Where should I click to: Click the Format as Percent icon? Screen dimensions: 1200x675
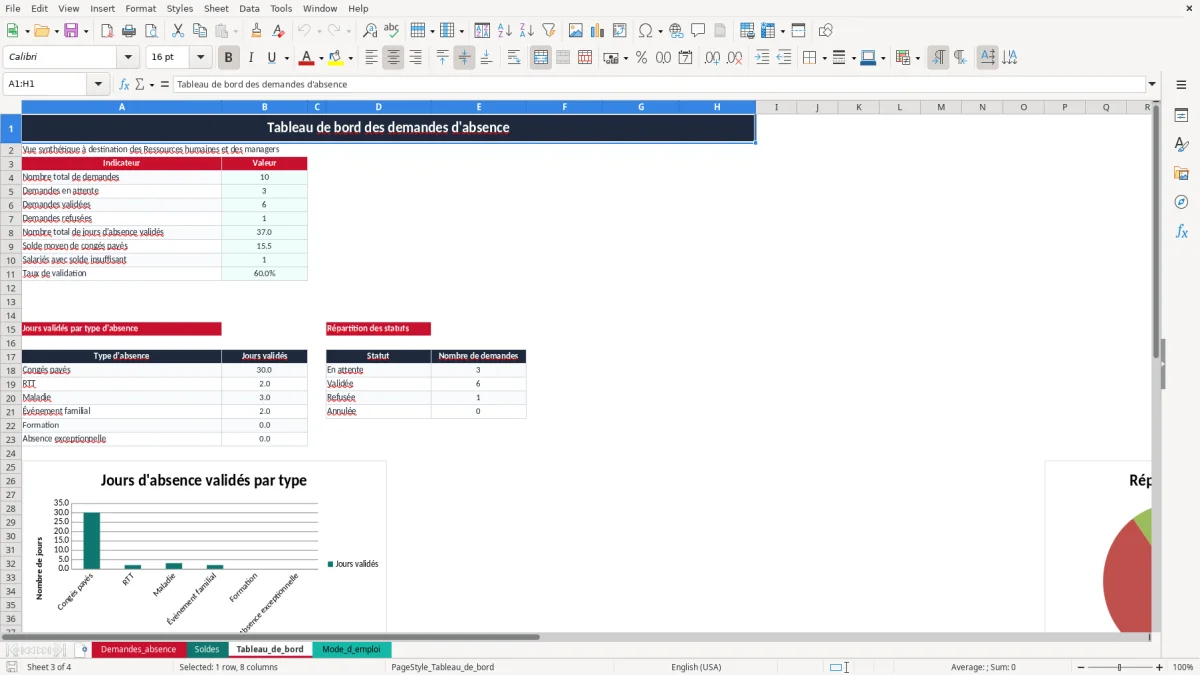pyautogui.click(x=641, y=58)
